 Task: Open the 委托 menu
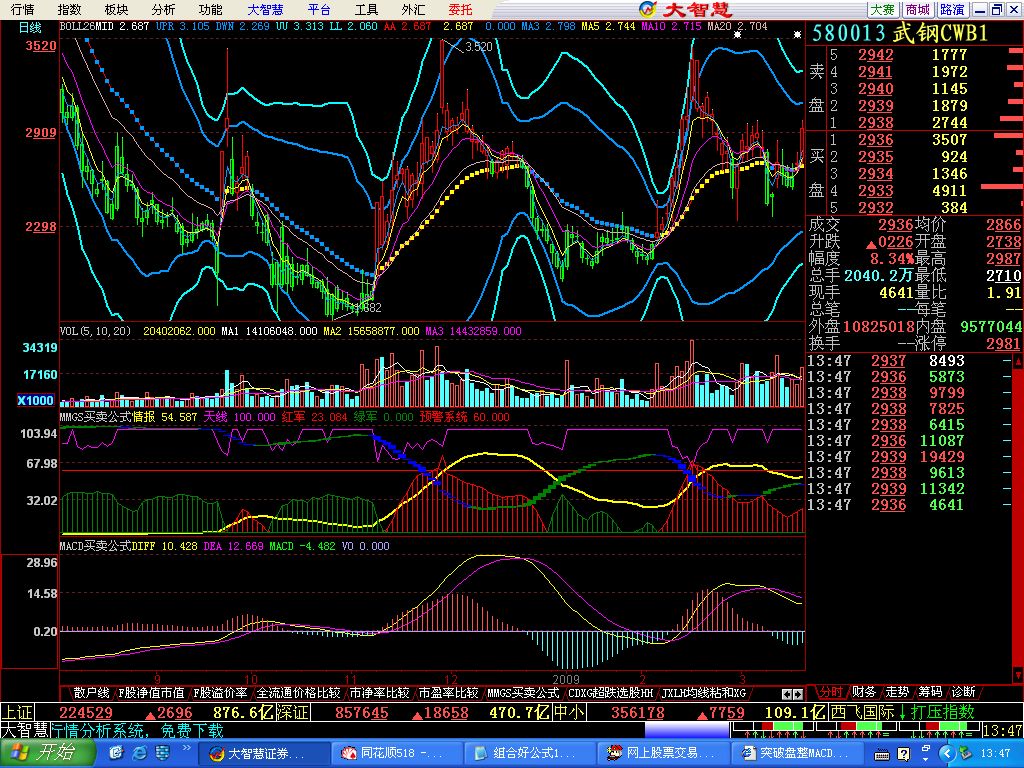click(x=460, y=9)
